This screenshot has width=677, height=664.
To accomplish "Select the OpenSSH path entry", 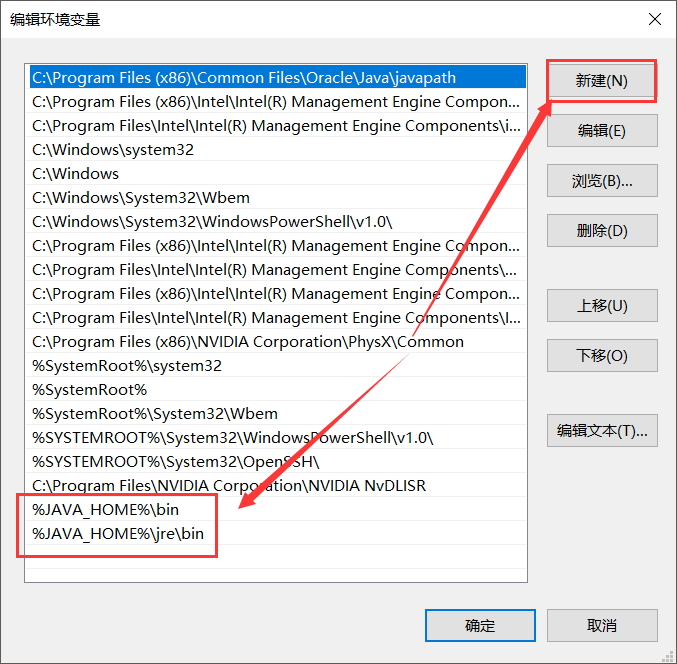I will pos(176,462).
